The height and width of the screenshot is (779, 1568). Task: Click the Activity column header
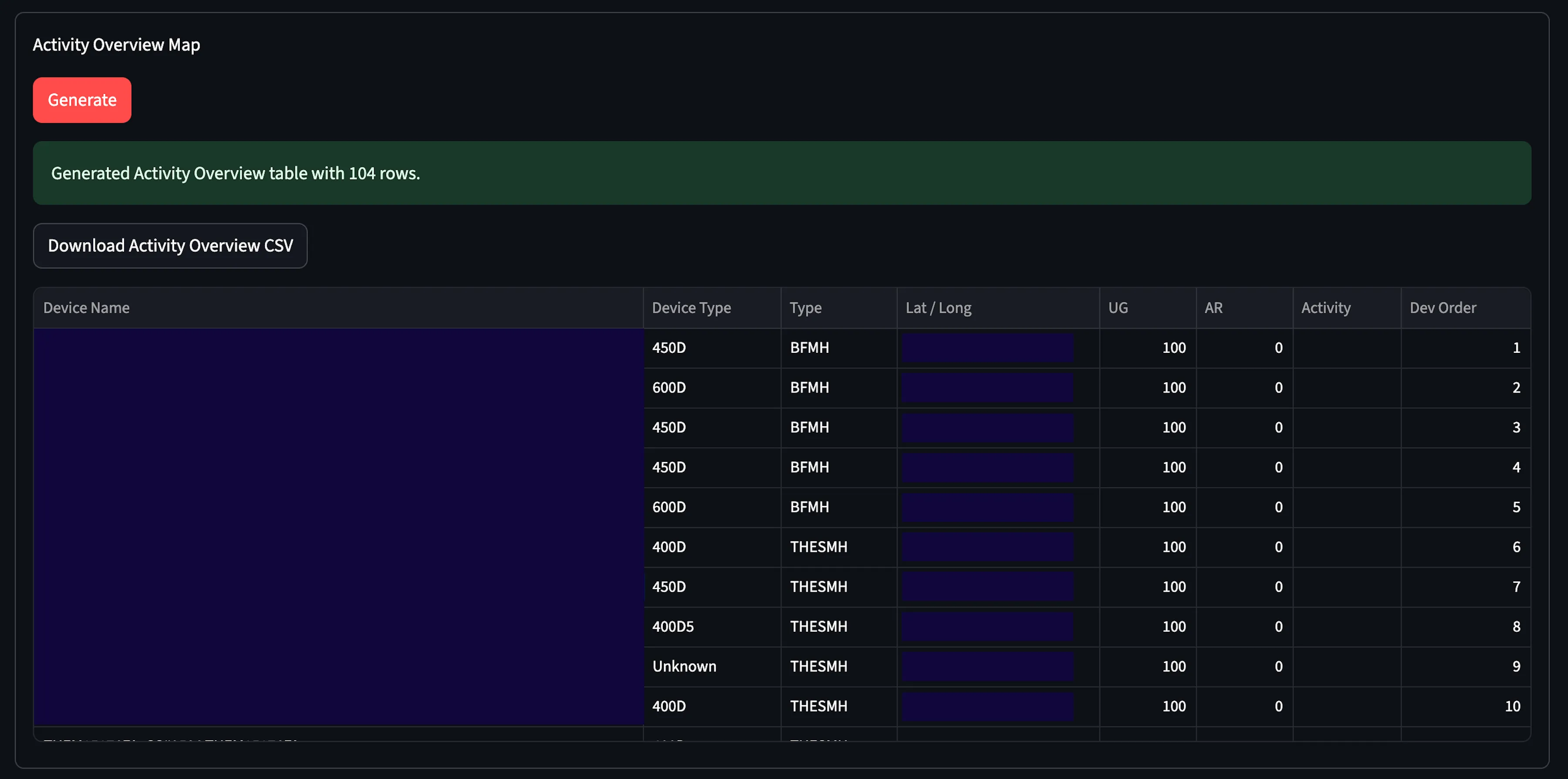pyautogui.click(x=1325, y=308)
